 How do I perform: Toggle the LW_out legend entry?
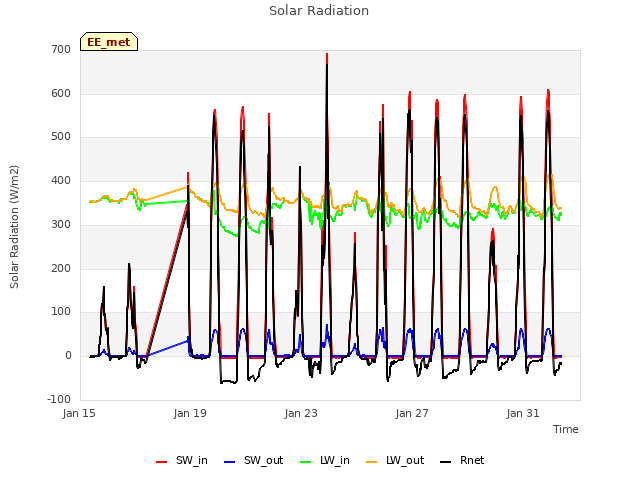(395, 461)
